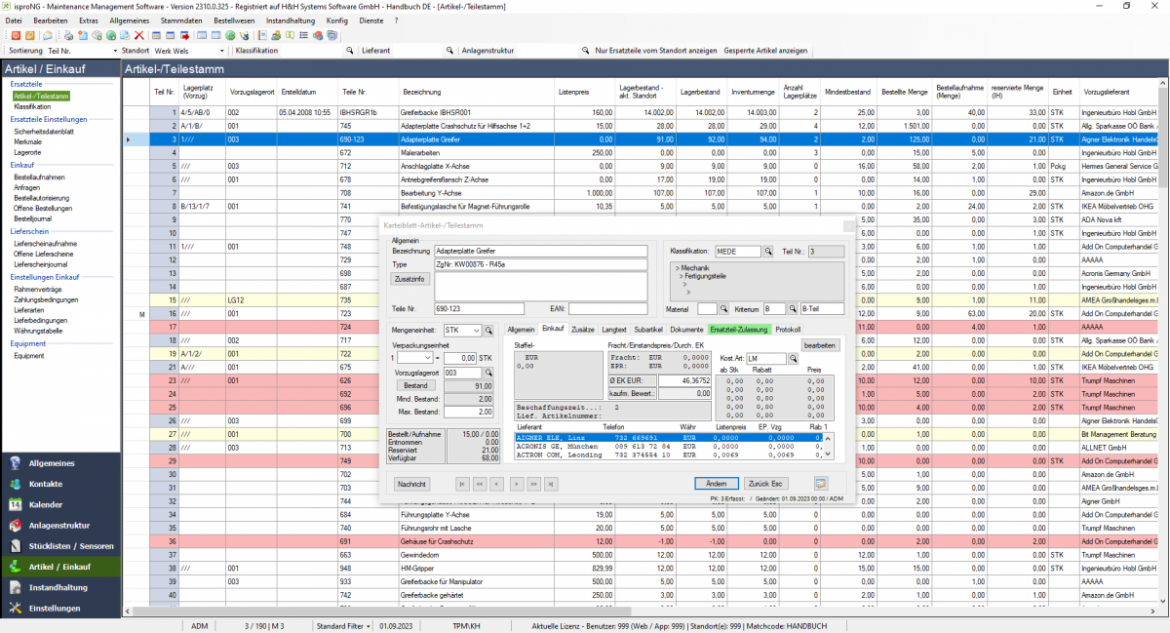The height and width of the screenshot is (633, 1170).
Task: Click the Ändern button
Action: (716, 483)
